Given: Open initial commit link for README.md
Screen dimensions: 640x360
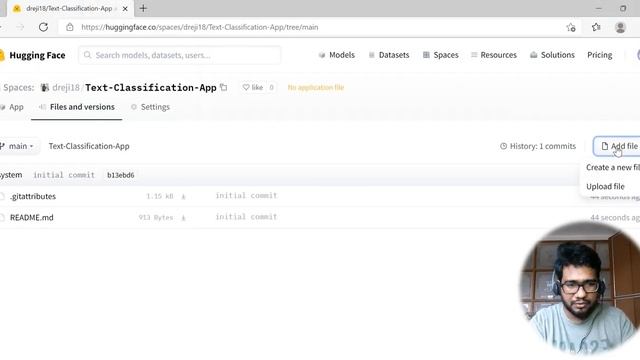Looking at the screenshot, I should tap(246, 217).
